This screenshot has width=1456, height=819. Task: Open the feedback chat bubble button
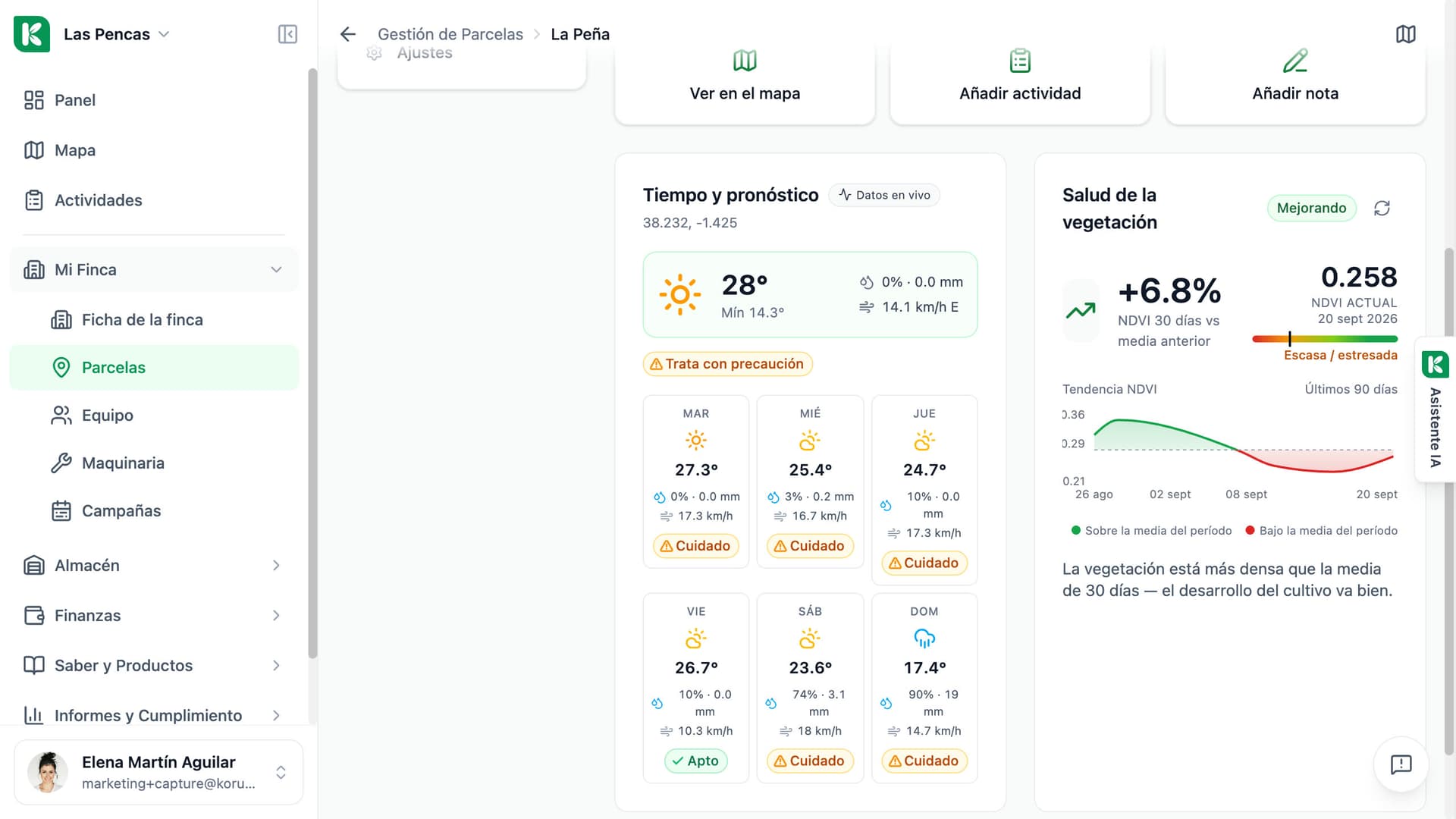pos(1401,764)
